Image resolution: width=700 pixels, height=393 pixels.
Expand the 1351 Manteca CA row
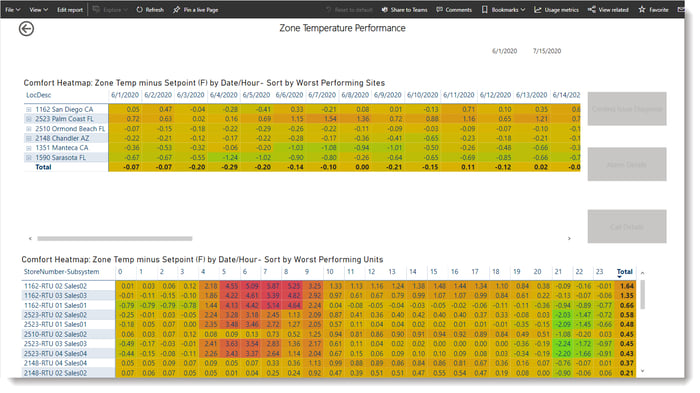(29, 148)
